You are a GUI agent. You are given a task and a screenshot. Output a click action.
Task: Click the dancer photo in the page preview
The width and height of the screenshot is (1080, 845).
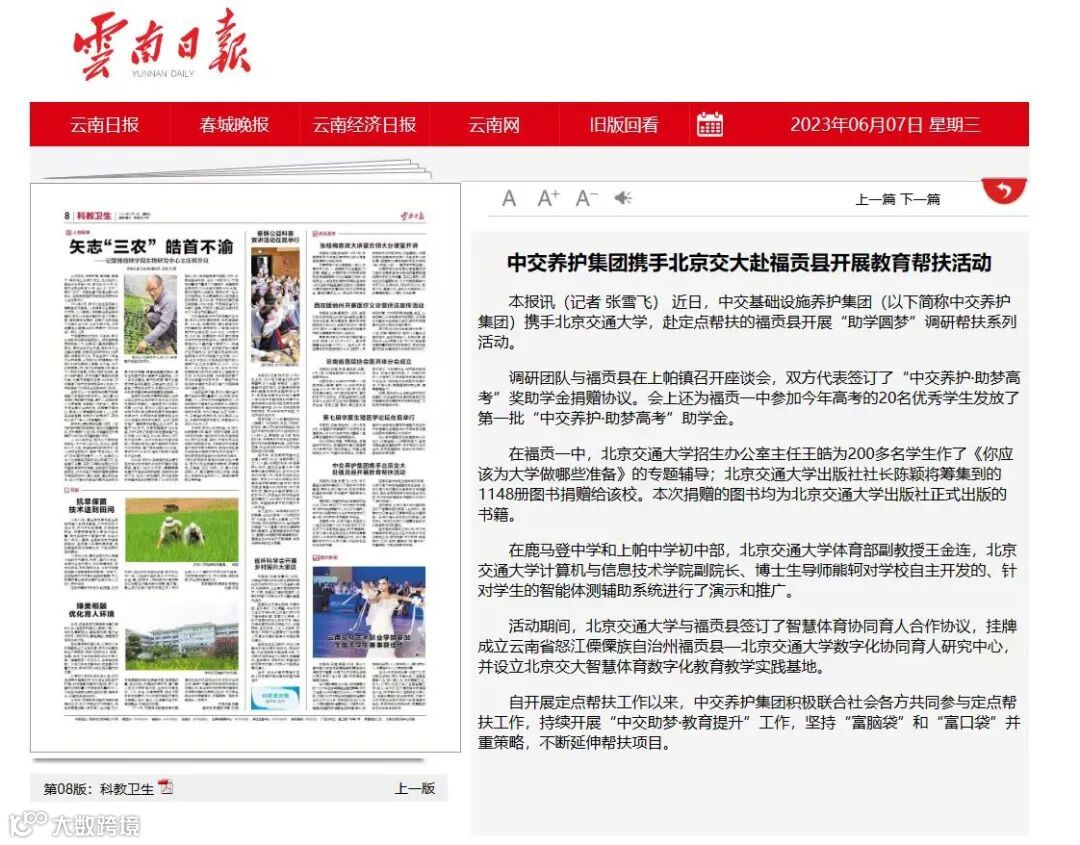coord(369,612)
